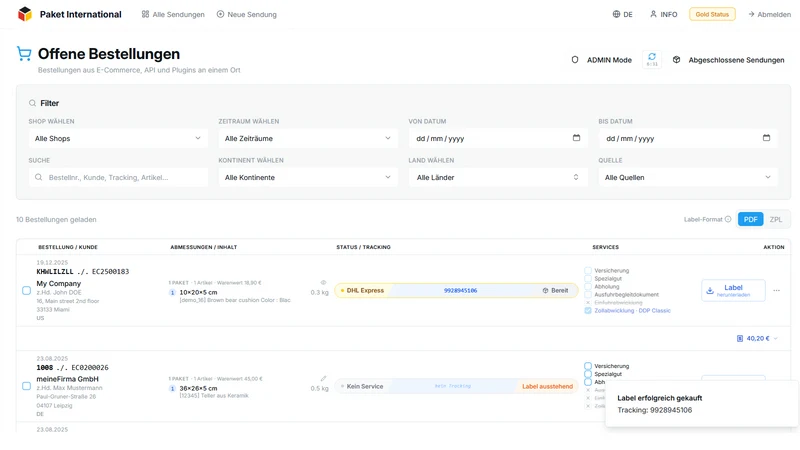Toggle Ausfuhrbegleitdokument for My Company order
This screenshot has height=450, width=800.
click(588, 294)
